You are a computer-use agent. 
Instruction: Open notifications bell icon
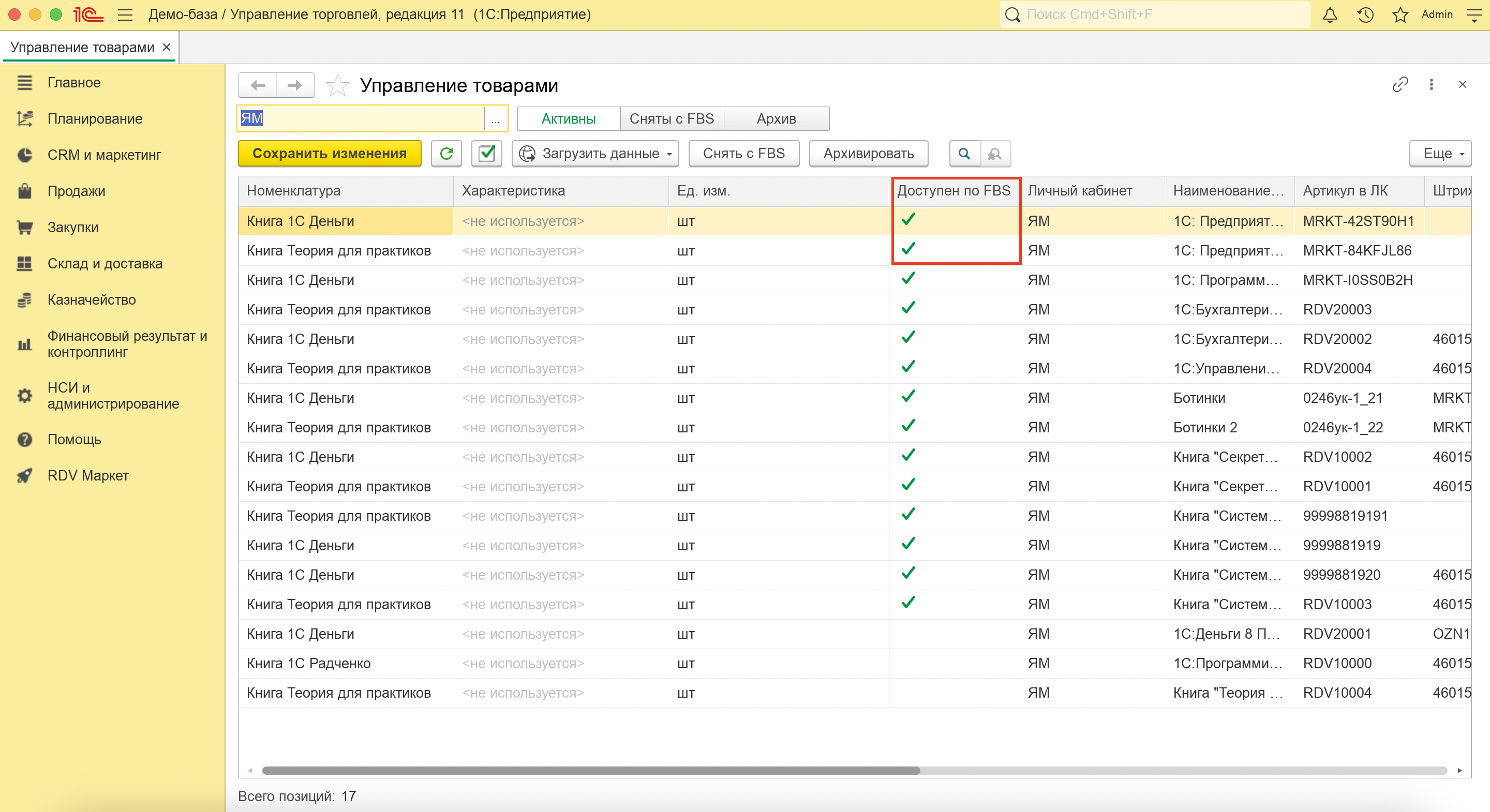[1330, 14]
